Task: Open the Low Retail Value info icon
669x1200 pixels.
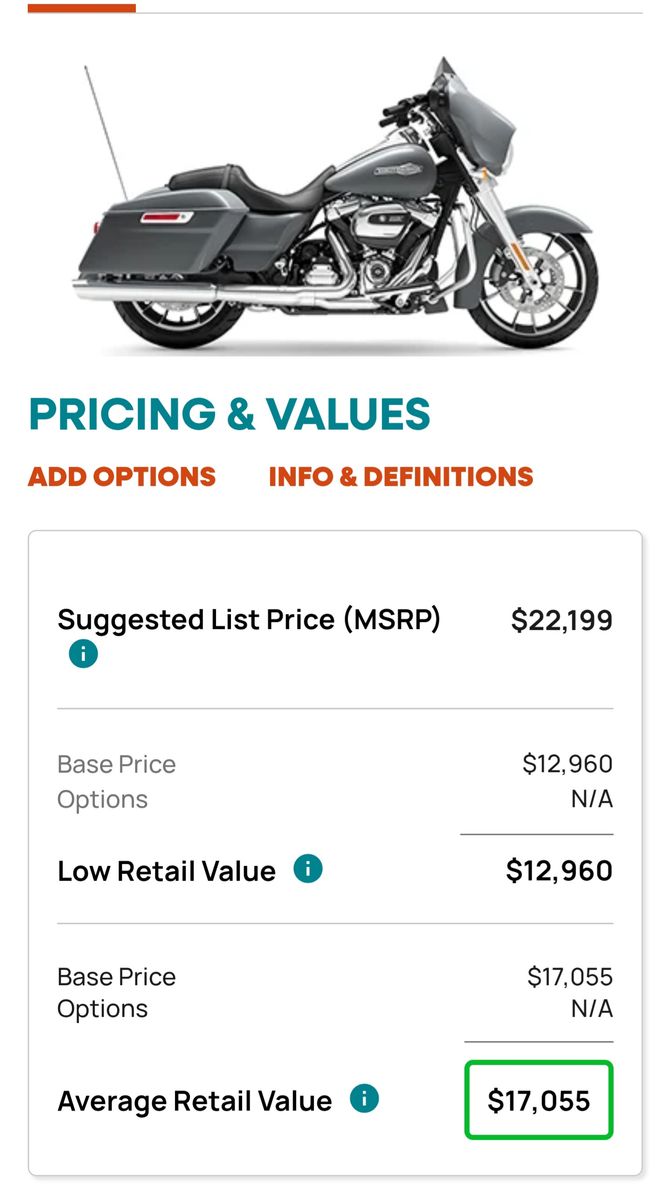Action: coord(308,869)
